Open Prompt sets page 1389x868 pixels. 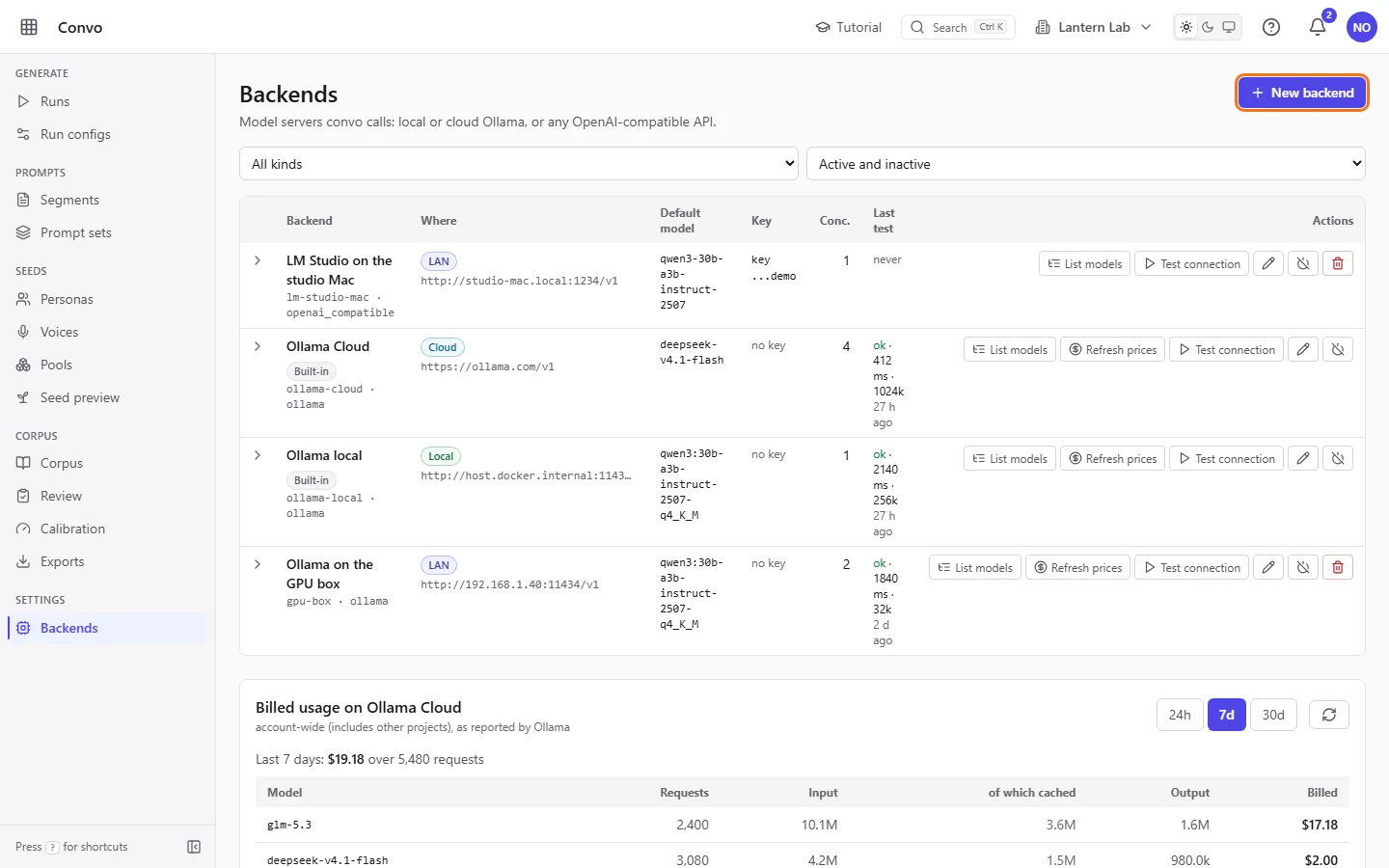click(x=107, y=232)
